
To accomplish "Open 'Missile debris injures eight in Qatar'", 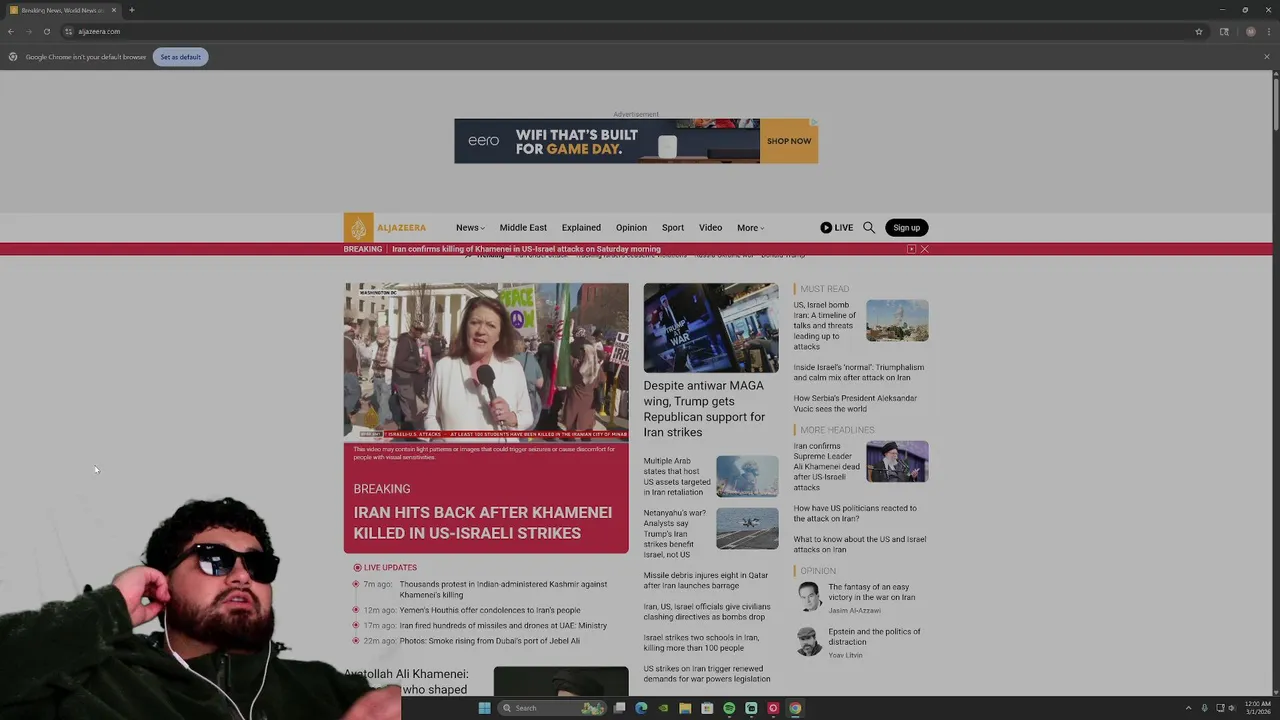I will click(706, 580).
